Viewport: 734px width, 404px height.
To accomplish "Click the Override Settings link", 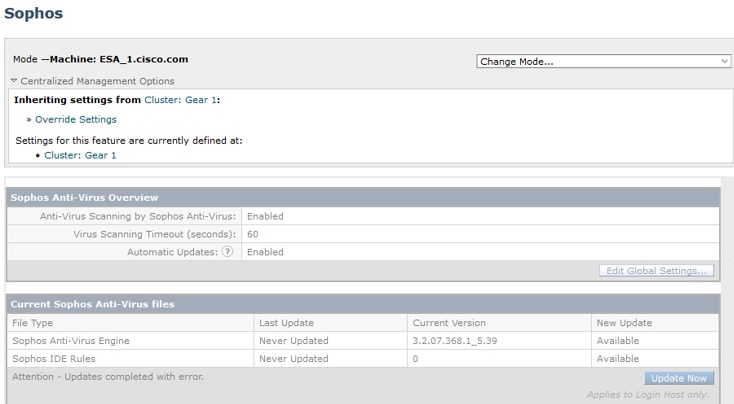I will point(76,119).
